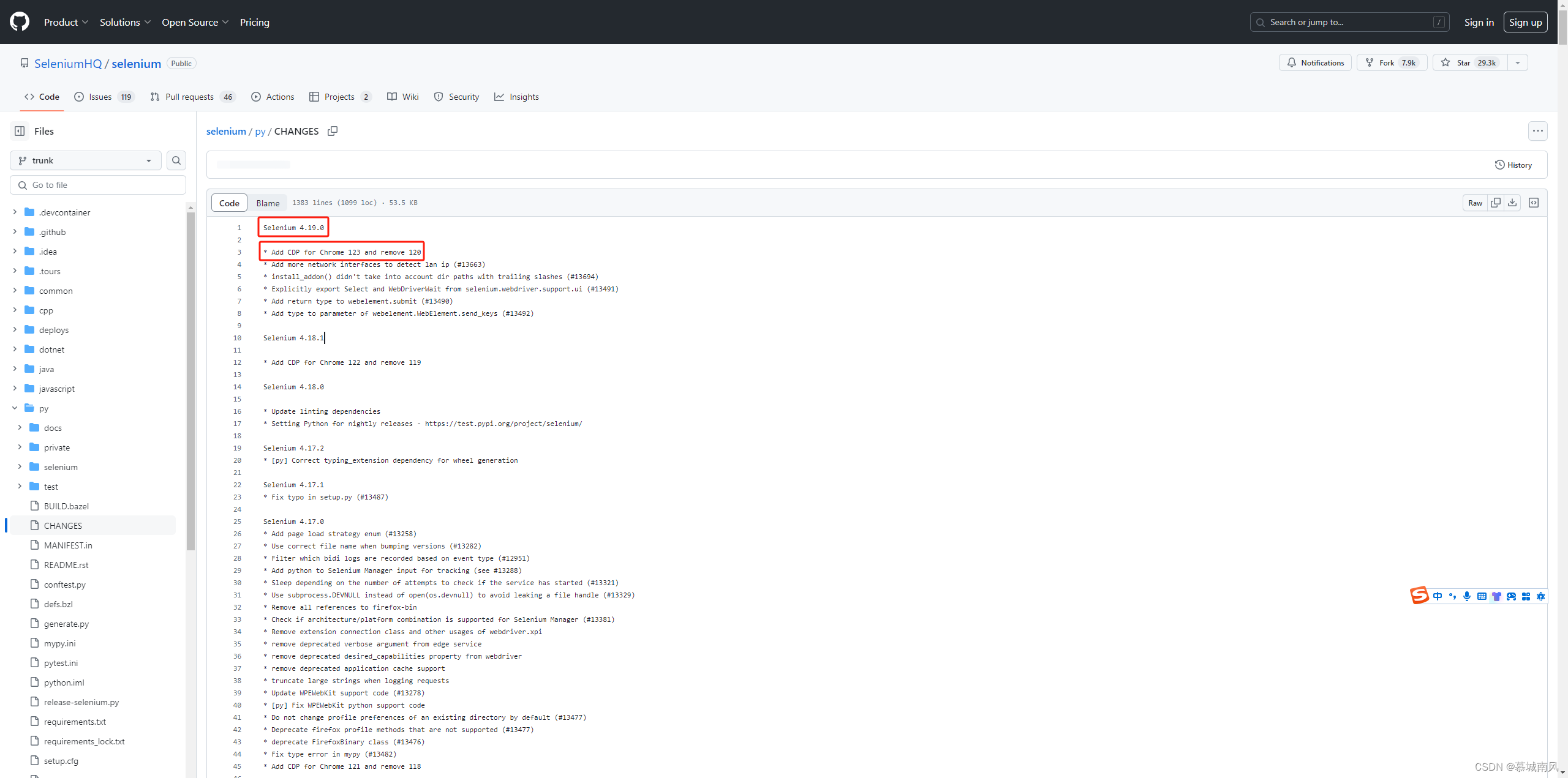
Task: Switch to Code view toggle
Action: (x=229, y=203)
